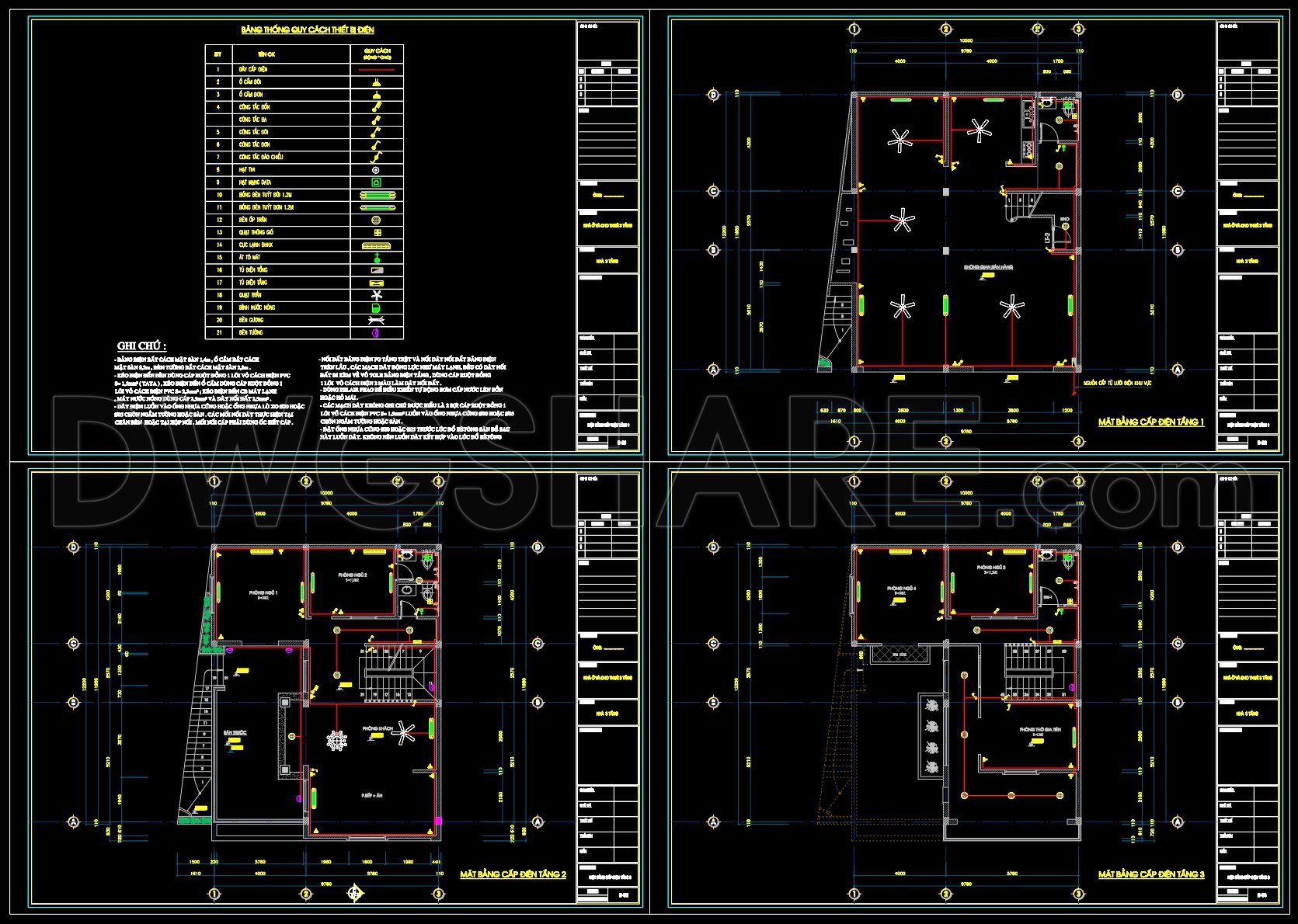Screen dimensions: 1298x924
Task: Click the QUẠT THÔNG GIÓ vent fan symbol
Action: [x=377, y=232]
